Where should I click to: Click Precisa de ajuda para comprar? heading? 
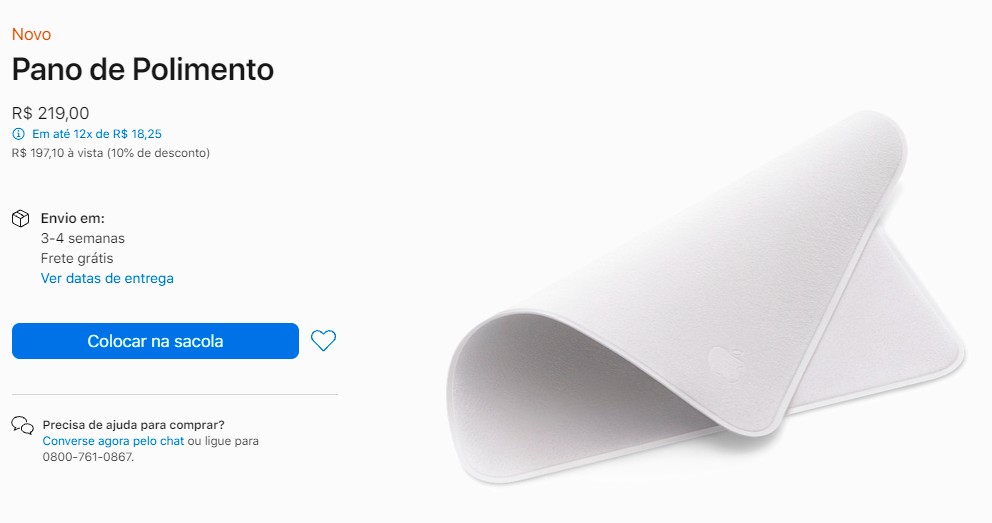pos(133,425)
